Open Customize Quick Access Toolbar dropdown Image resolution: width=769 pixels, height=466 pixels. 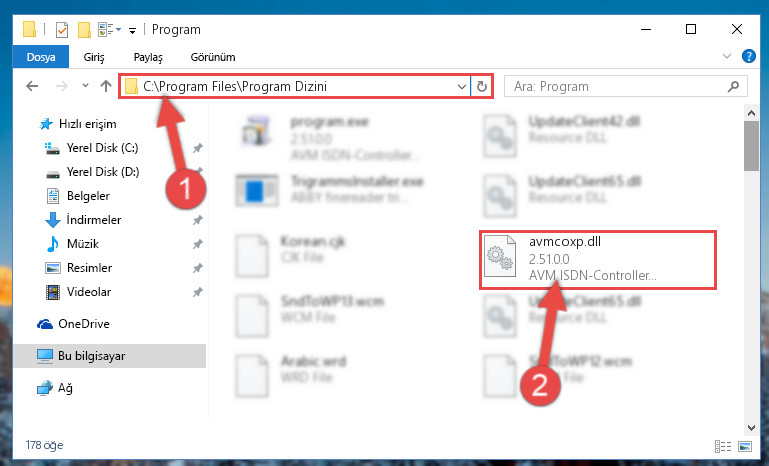pos(132,30)
